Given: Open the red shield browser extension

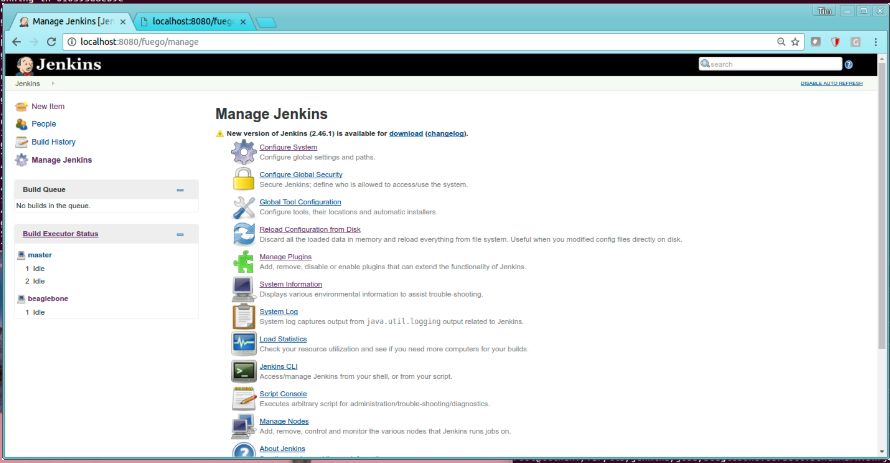Looking at the screenshot, I should [835, 41].
